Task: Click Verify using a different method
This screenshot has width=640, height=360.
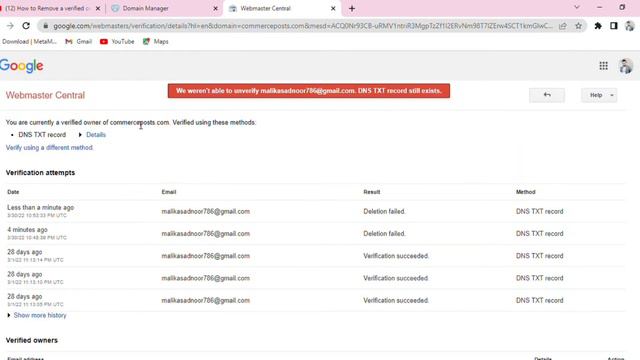Action: click(49, 148)
